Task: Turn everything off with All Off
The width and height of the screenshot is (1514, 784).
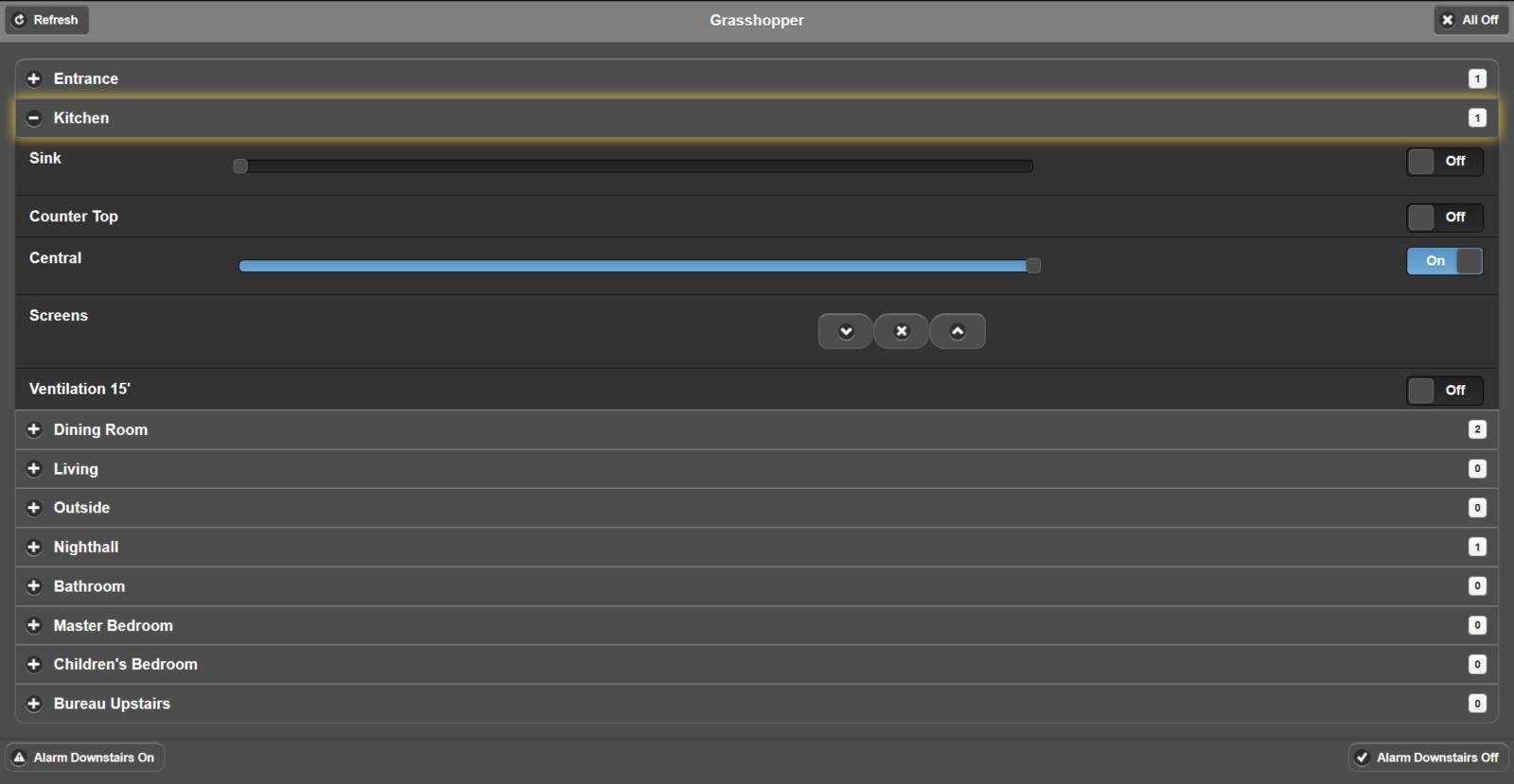Action: point(1470,20)
